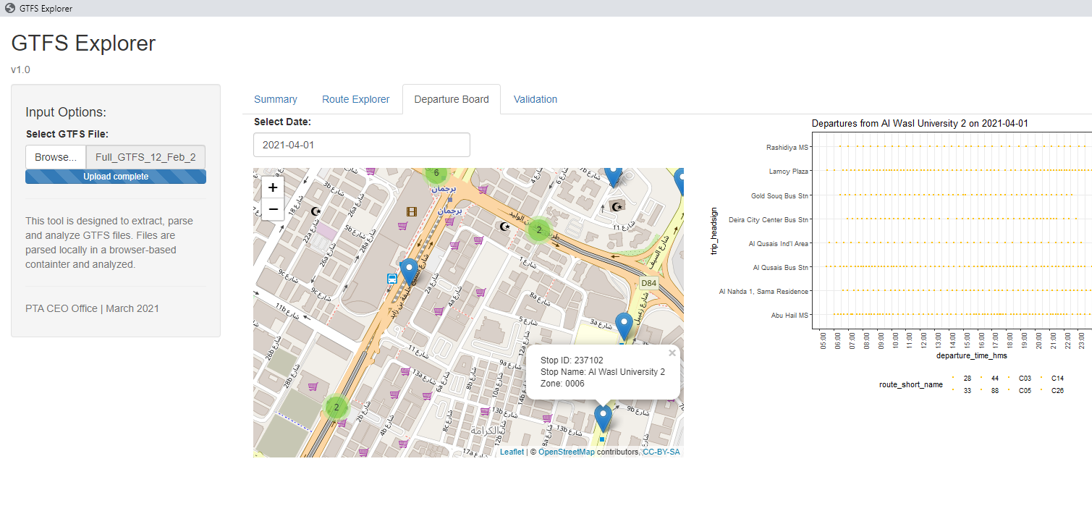Image resolution: width=1092 pixels, height=519 pixels.
Task: Click the GTFS Explorer globe icon in title bar
Action: coord(10,8)
